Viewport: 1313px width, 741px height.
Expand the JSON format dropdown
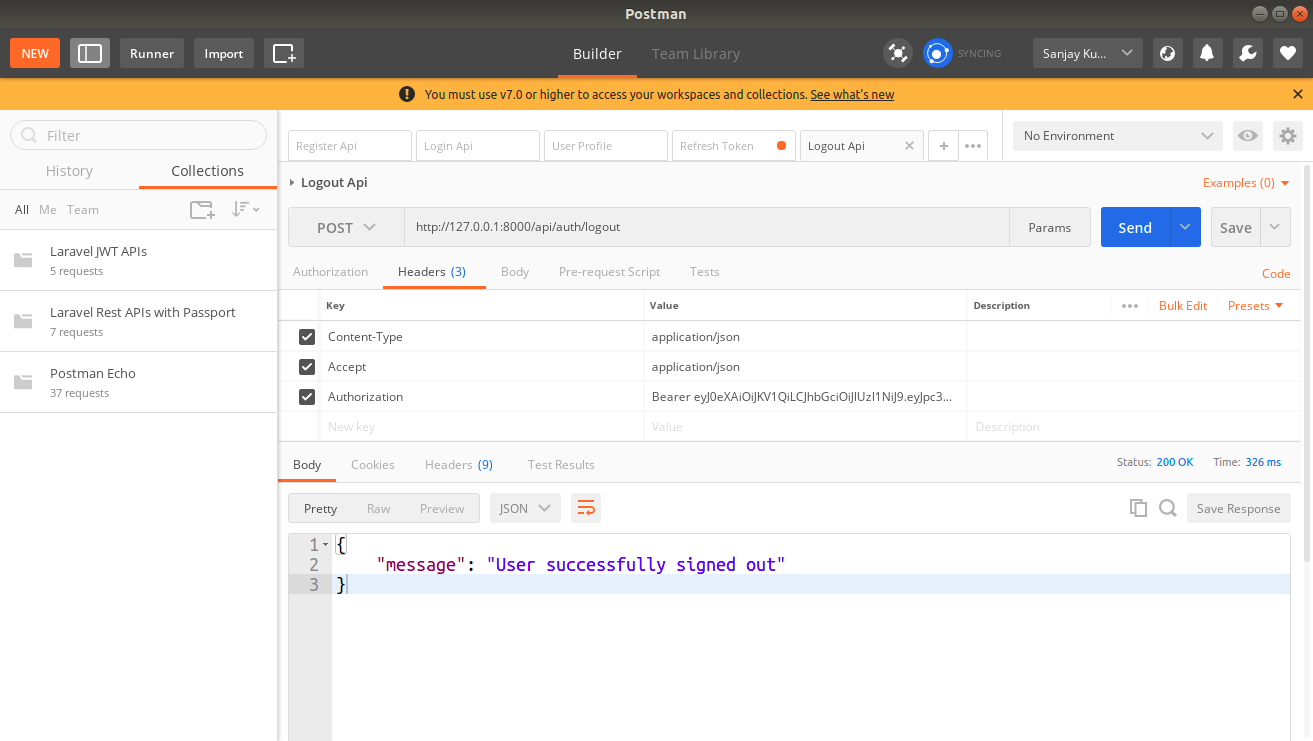coord(525,508)
